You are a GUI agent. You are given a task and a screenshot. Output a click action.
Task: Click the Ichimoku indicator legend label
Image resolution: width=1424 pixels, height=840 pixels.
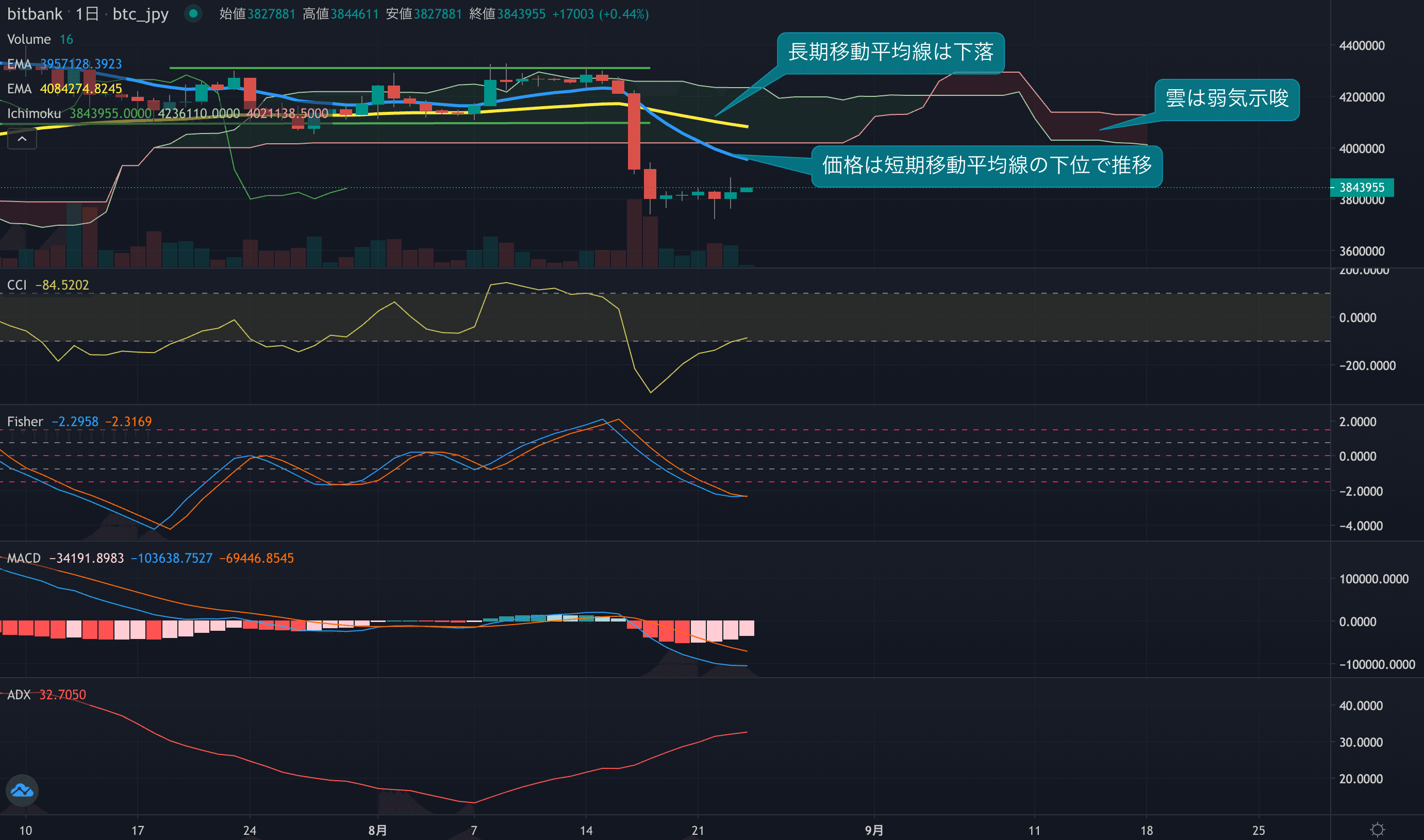click(x=34, y=114)
